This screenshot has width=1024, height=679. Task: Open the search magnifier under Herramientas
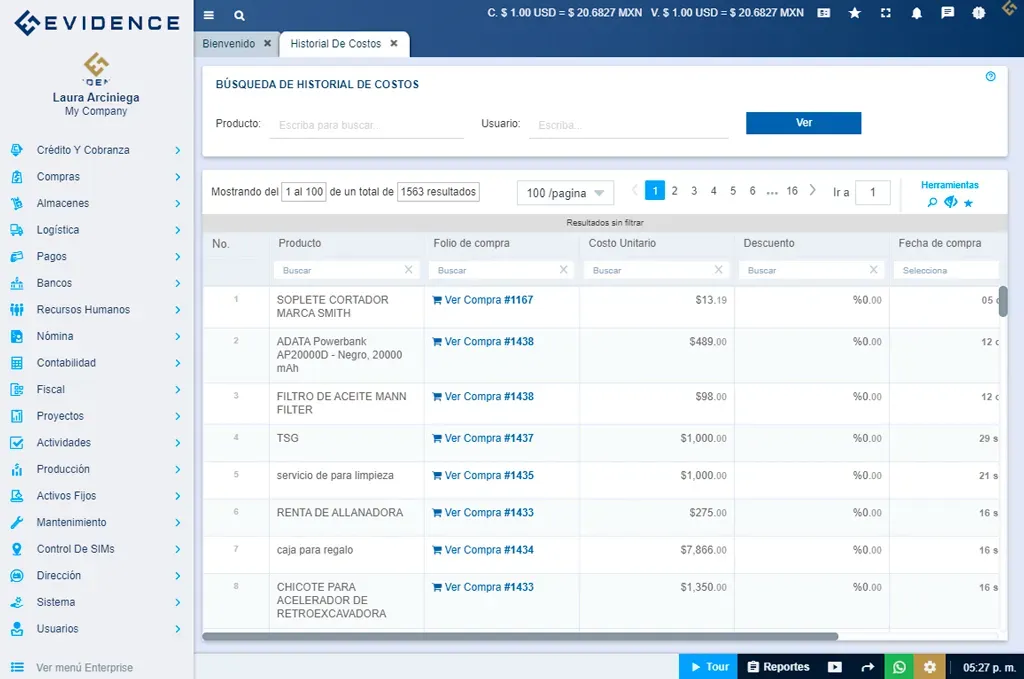click(931, 201)
